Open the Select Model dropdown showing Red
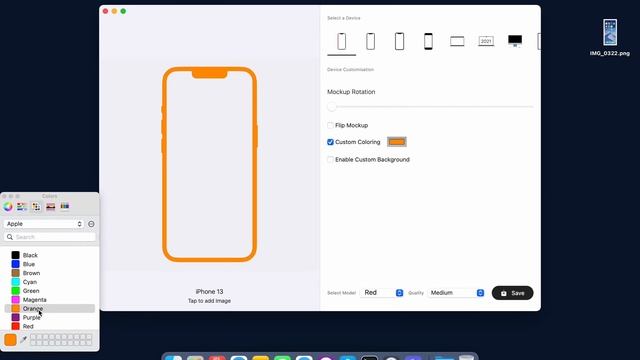Viewport: 640px width, 360px height. pos(382,293)
